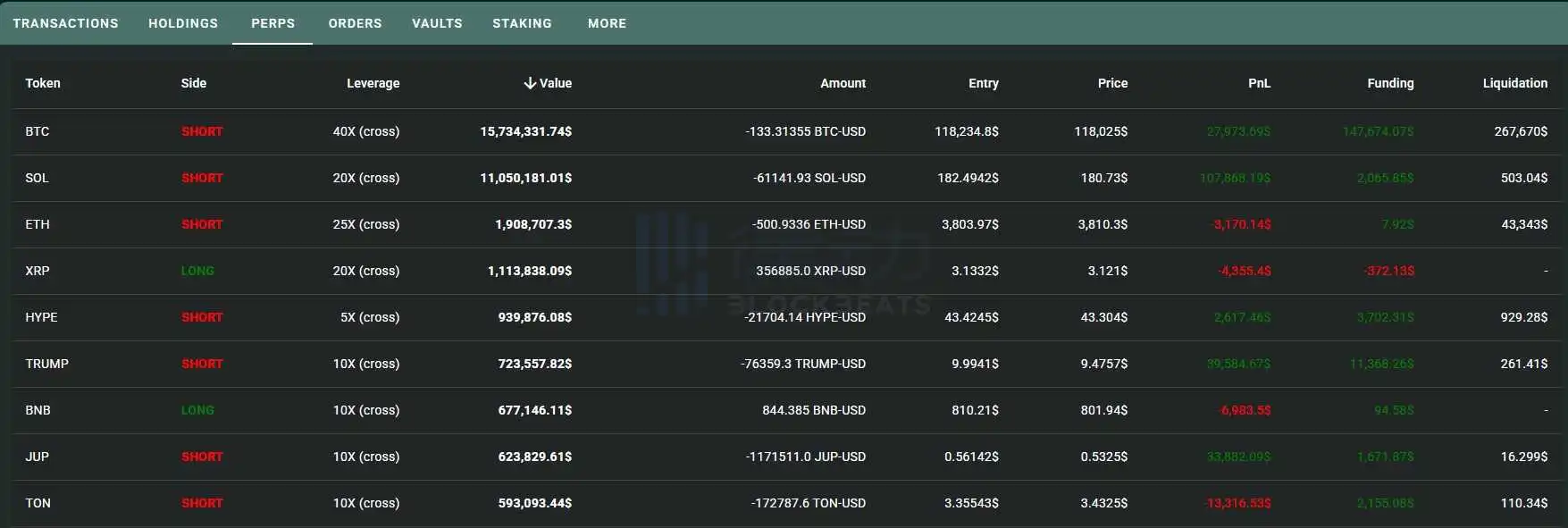Click the SOL token cell
This screenshot has height=528, width=1568.
[x=37, y=178]
